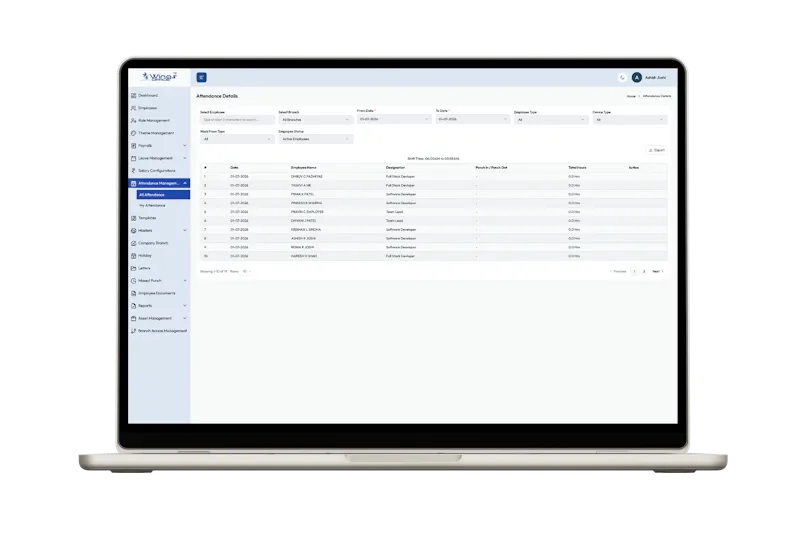Open the Work From Type dropdown
Screen dimensions: 800x533
click(237, 139)
